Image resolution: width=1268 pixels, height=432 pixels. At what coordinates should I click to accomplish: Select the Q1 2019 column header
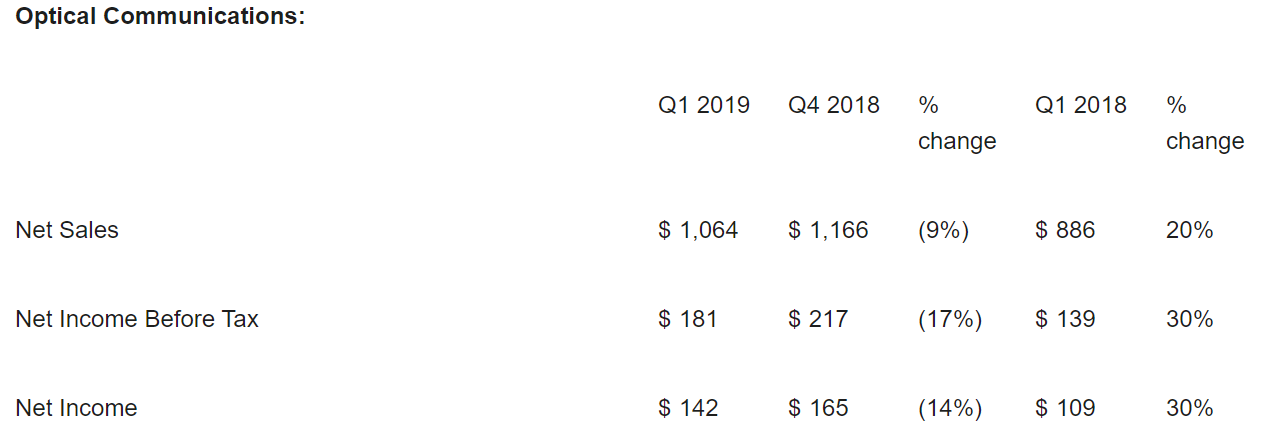pyautogui.click(x=703, y=105)
